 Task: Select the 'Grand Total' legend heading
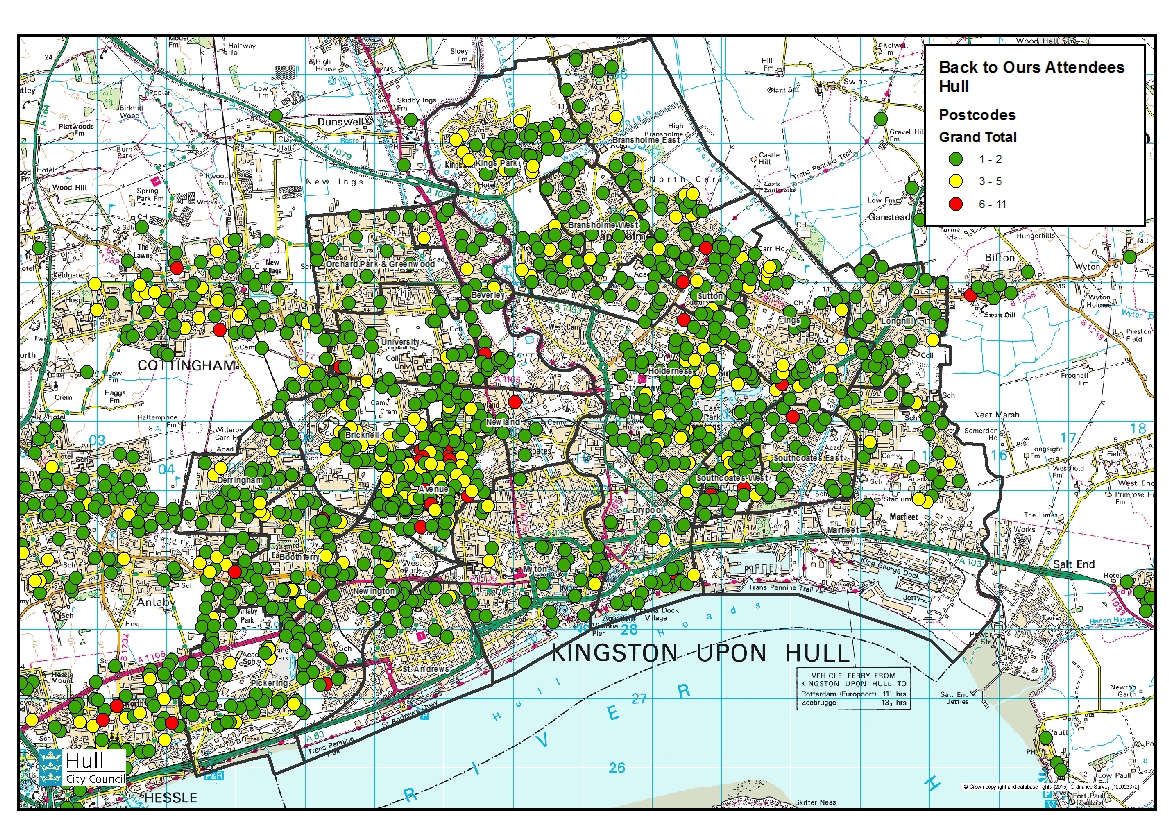pos(977,137)
